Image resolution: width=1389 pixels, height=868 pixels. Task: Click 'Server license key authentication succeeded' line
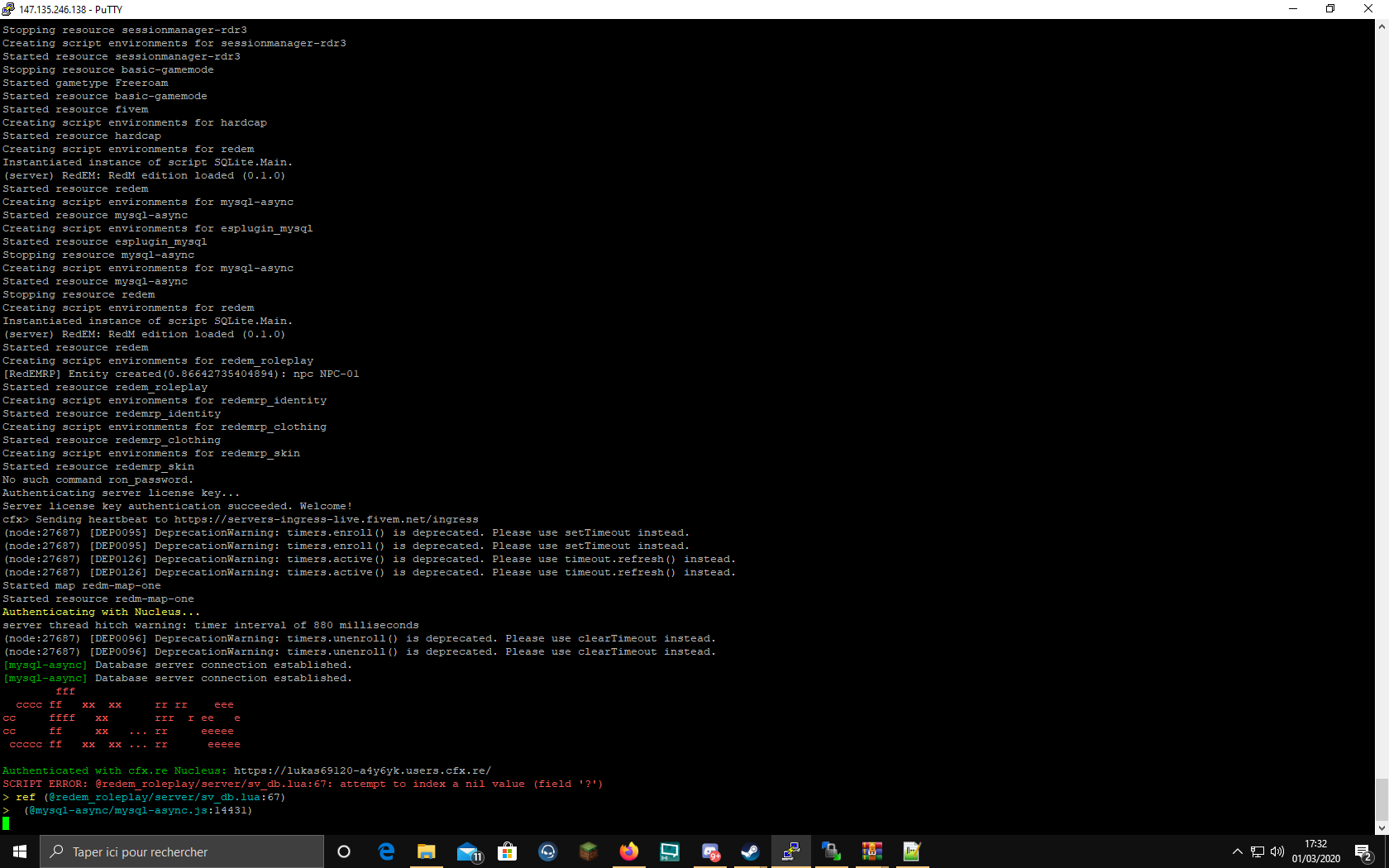pos(178,506)
